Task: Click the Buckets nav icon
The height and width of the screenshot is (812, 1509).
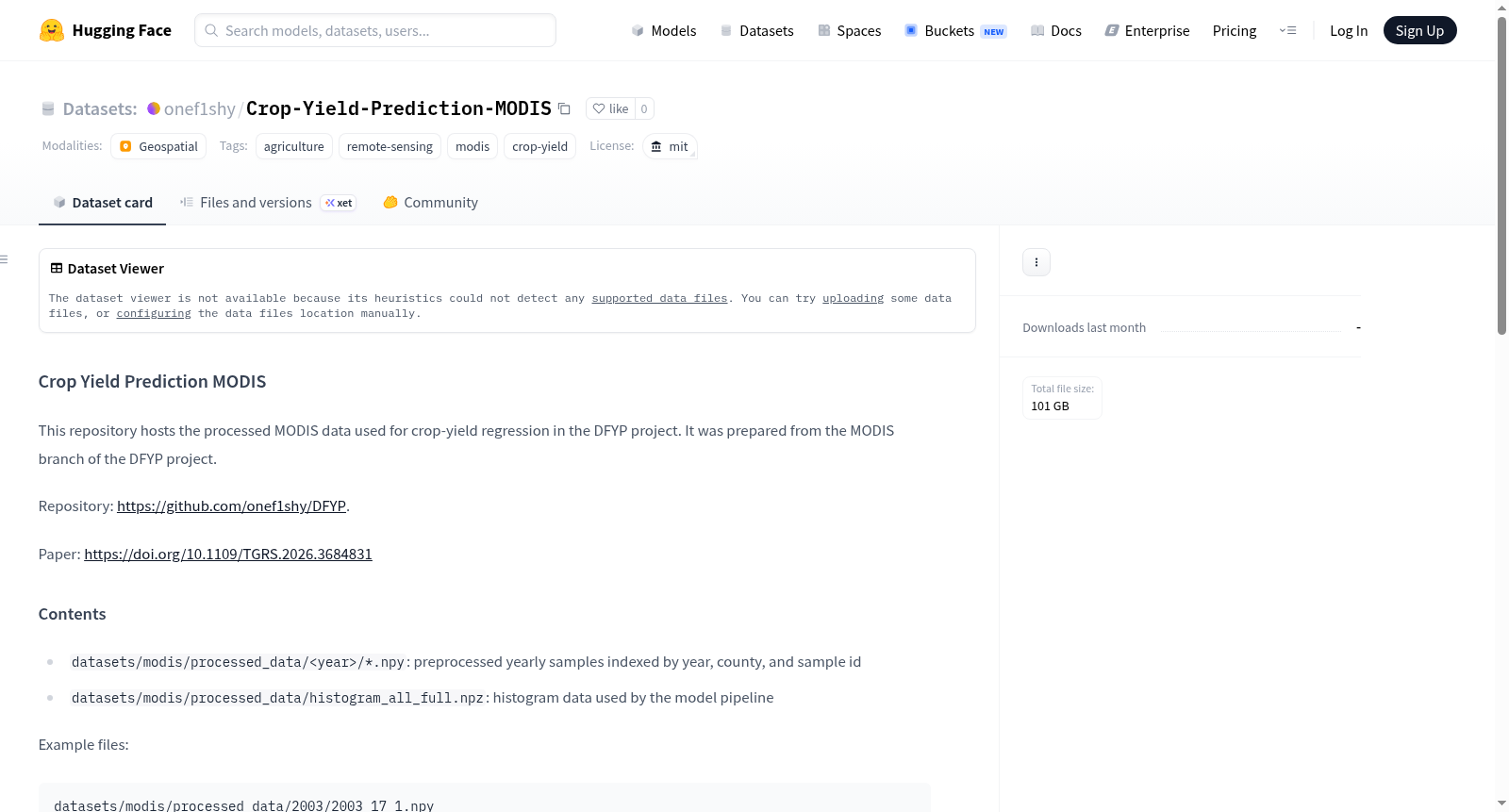Action: tap(911, 30)
